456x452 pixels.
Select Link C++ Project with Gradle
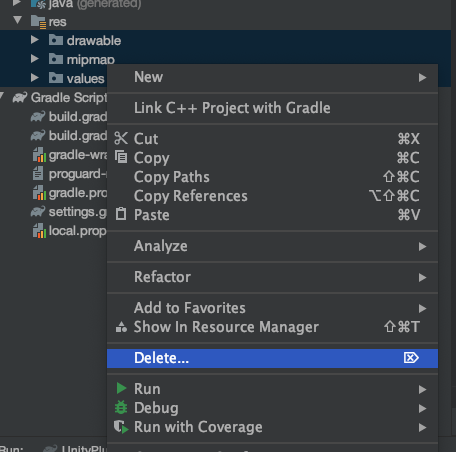pyautogui.click(x=272, y=108)
